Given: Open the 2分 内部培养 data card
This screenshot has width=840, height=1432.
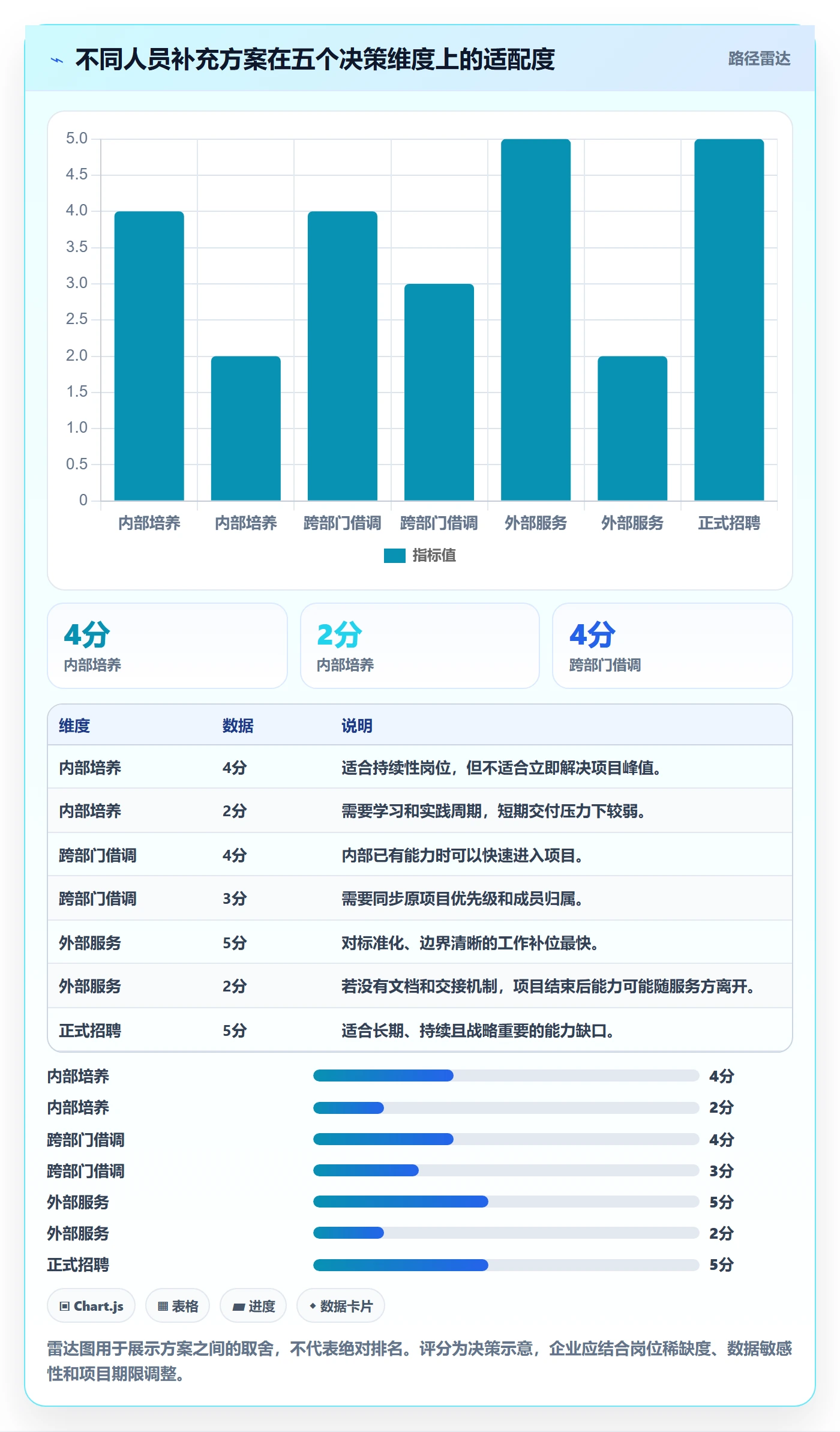Looking at the screenshot, I should pyautogui.click(x=420, y=646).
